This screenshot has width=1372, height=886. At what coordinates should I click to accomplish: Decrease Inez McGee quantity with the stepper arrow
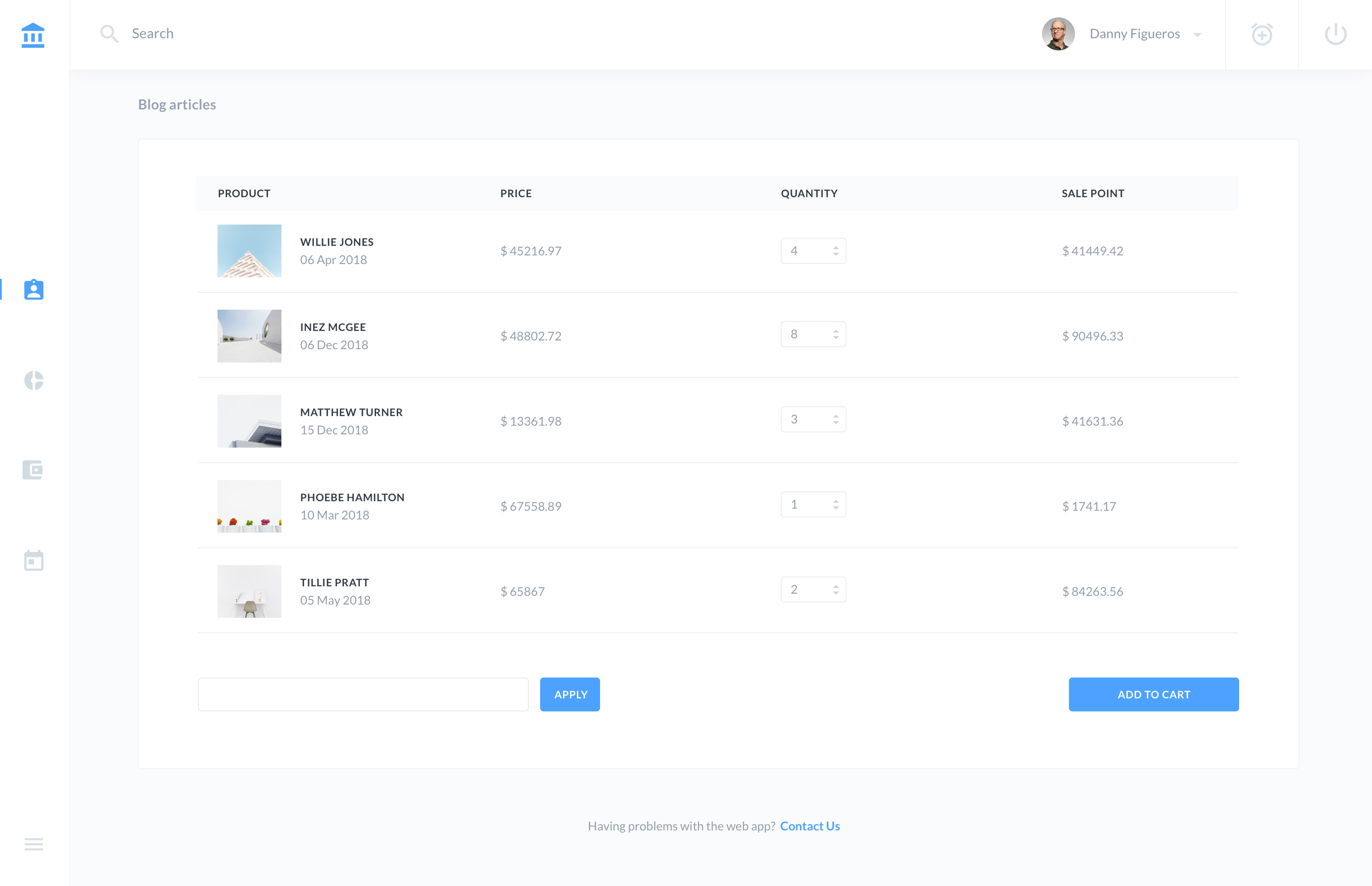(836, 338)
